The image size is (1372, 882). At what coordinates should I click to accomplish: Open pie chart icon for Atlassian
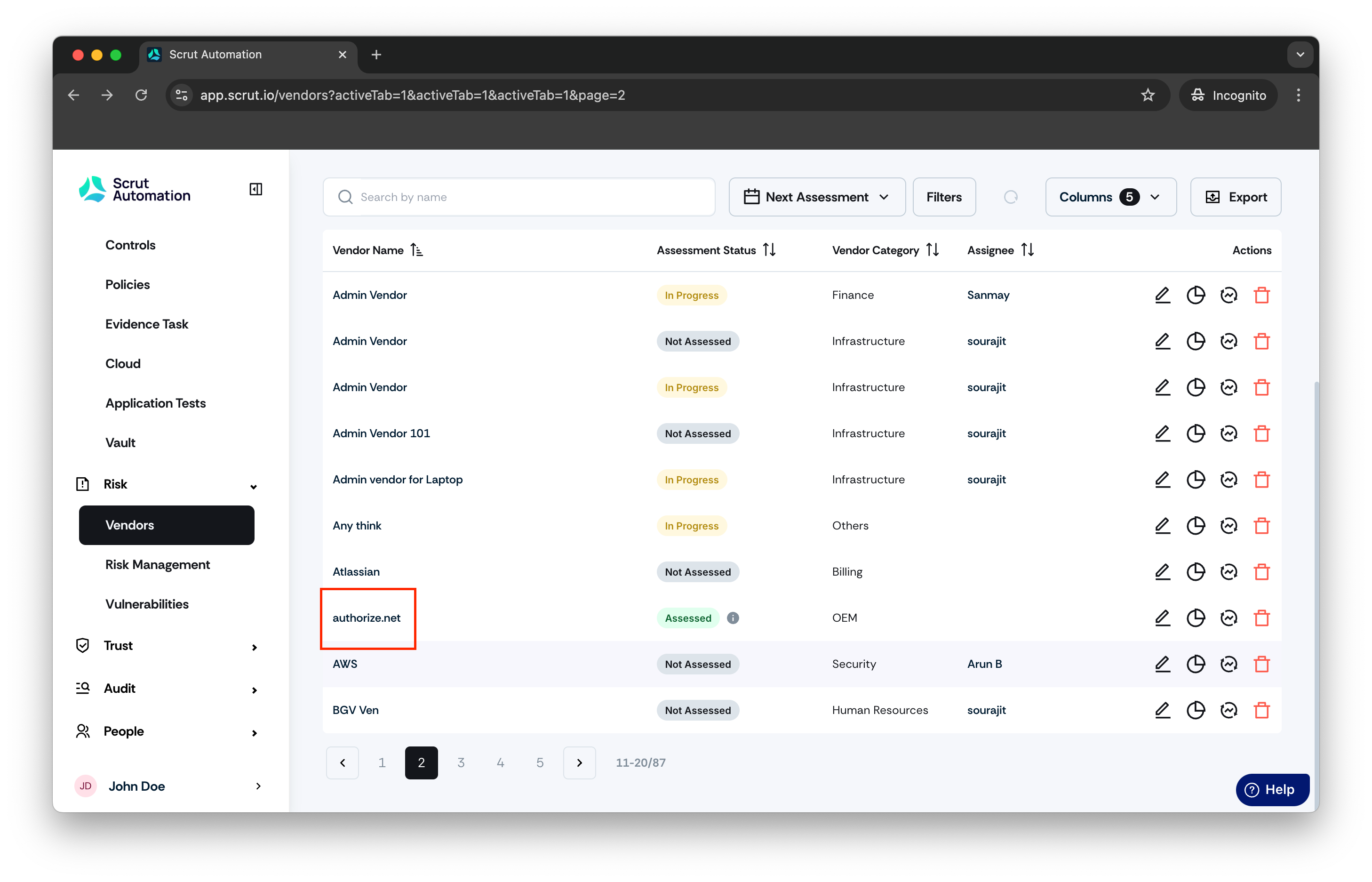[x=1195, y=571]
